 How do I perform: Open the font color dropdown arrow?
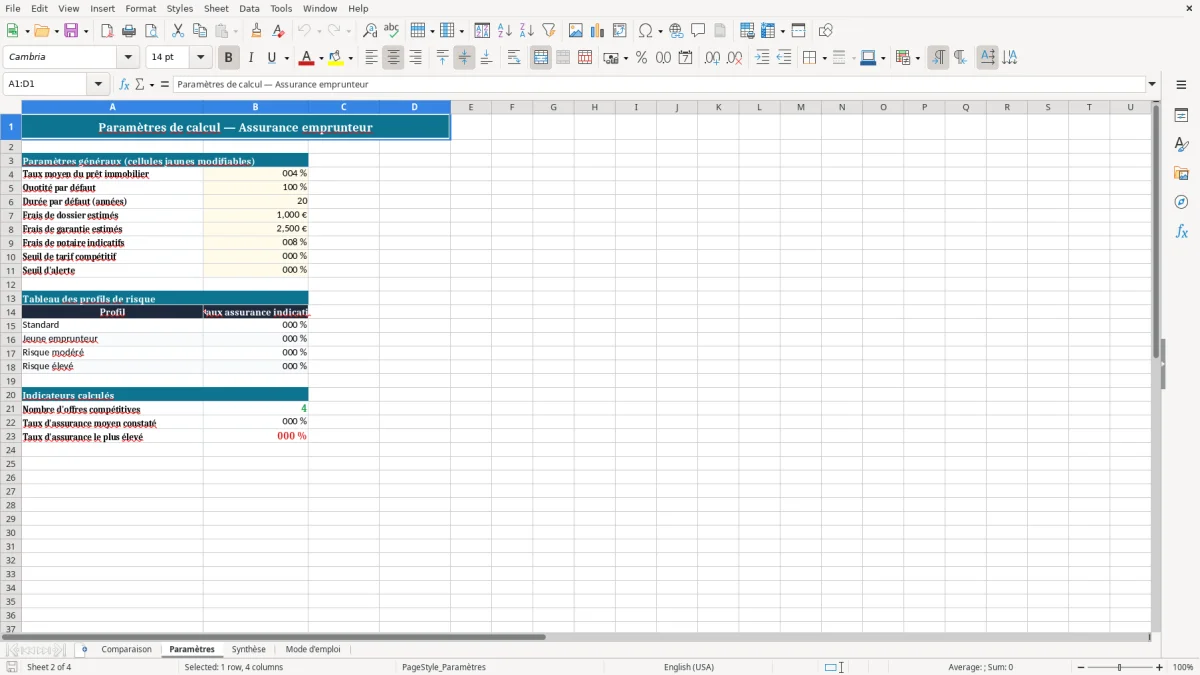(x=320, y=58)
